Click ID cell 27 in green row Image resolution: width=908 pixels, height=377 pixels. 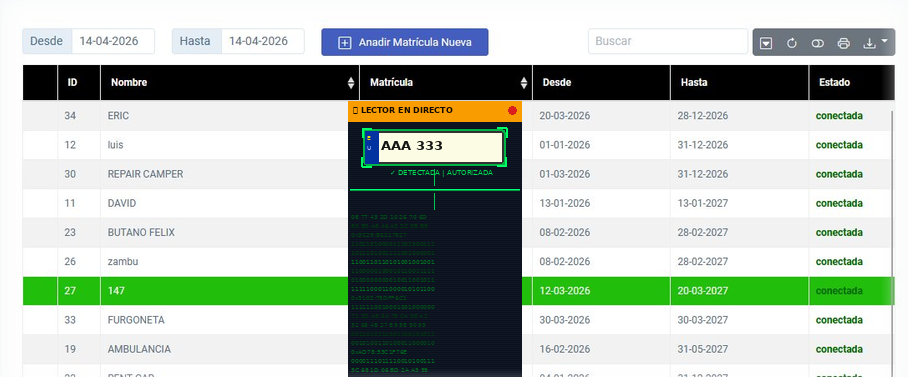click(70, 291)
